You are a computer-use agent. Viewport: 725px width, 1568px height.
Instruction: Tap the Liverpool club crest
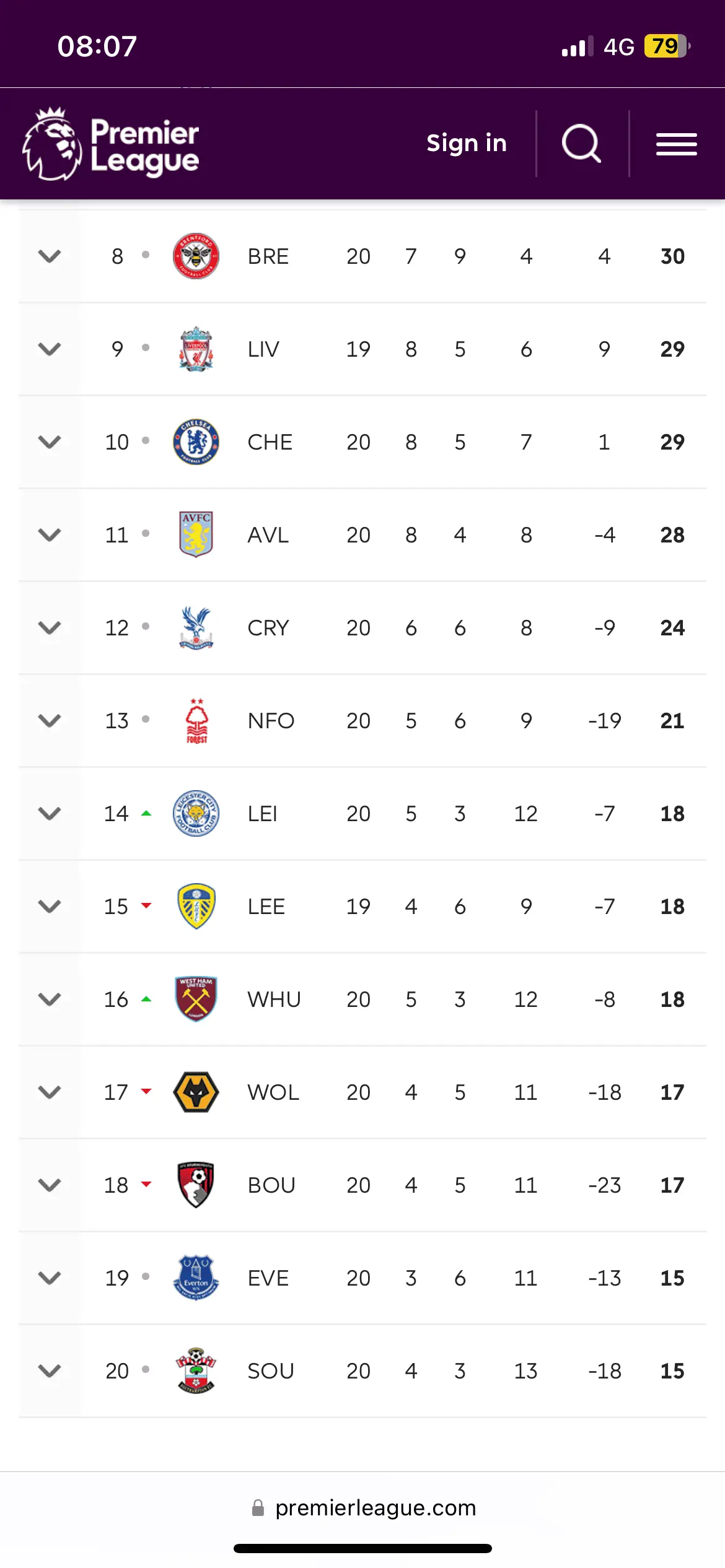point(196,349)
